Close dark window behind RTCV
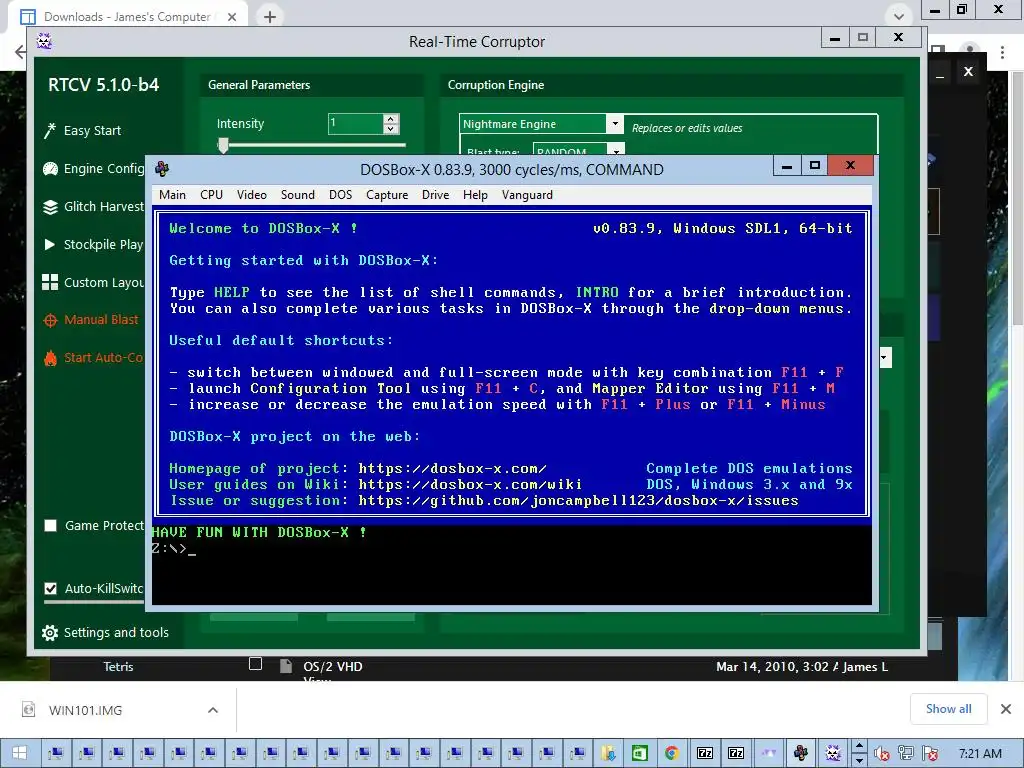 968,72
